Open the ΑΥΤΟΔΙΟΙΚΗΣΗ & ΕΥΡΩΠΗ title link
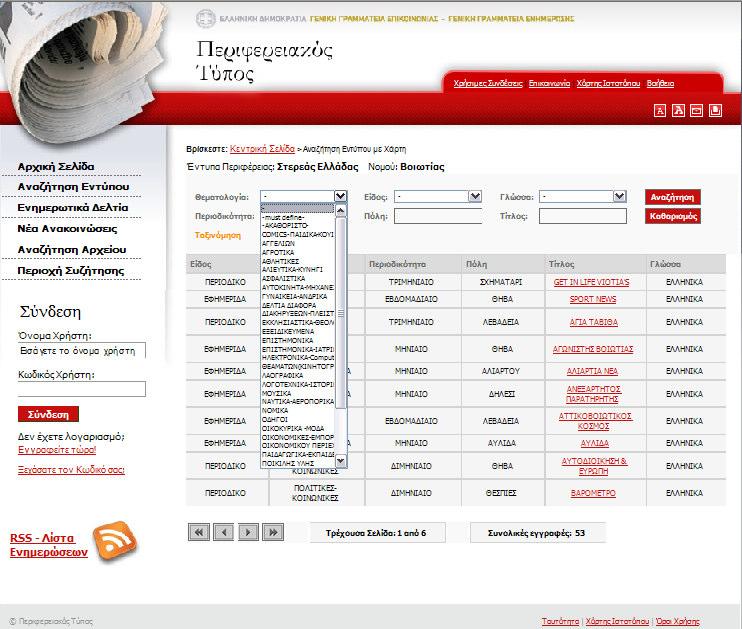The image size is (742, 629). [x=594, y=466]
